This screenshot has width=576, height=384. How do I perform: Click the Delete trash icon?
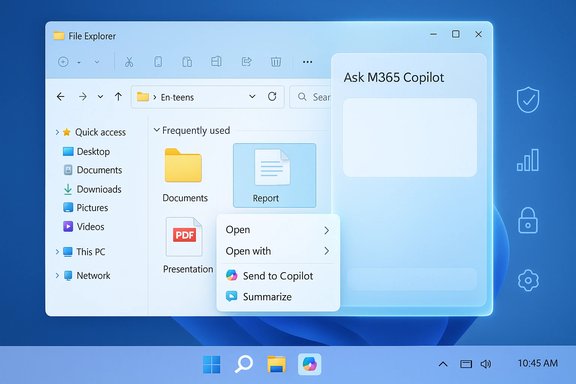(x=276, y=61)
